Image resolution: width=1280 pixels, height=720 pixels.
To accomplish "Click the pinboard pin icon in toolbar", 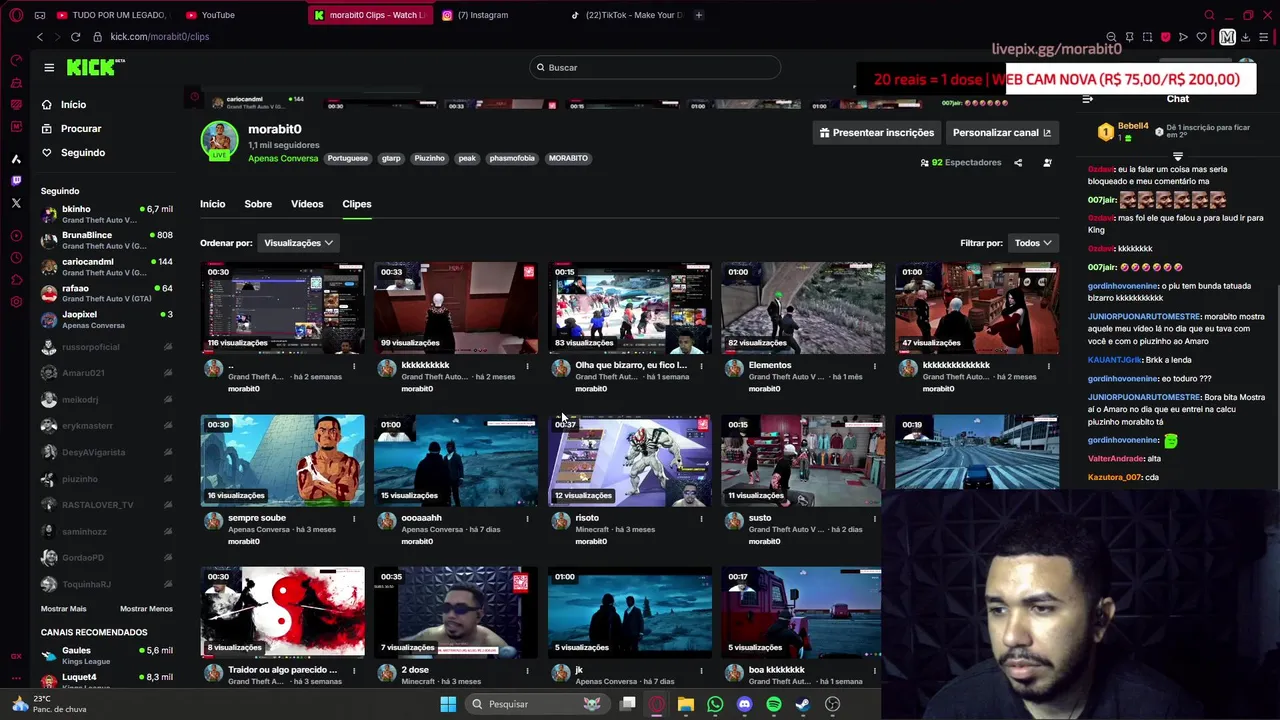I will pyautogui.click(x=1129, y=37).
